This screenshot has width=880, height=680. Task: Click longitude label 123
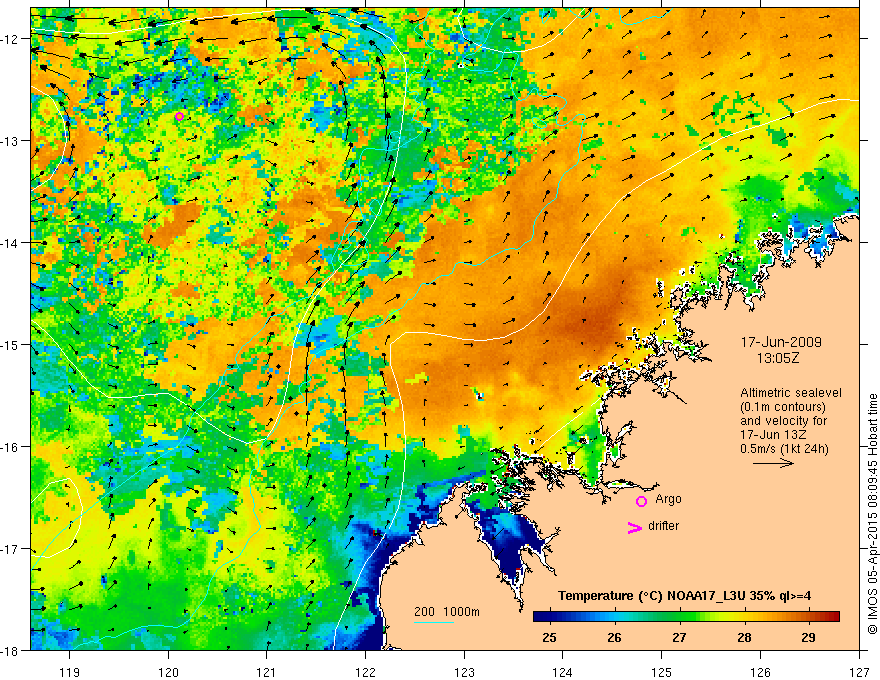(464, 672)
